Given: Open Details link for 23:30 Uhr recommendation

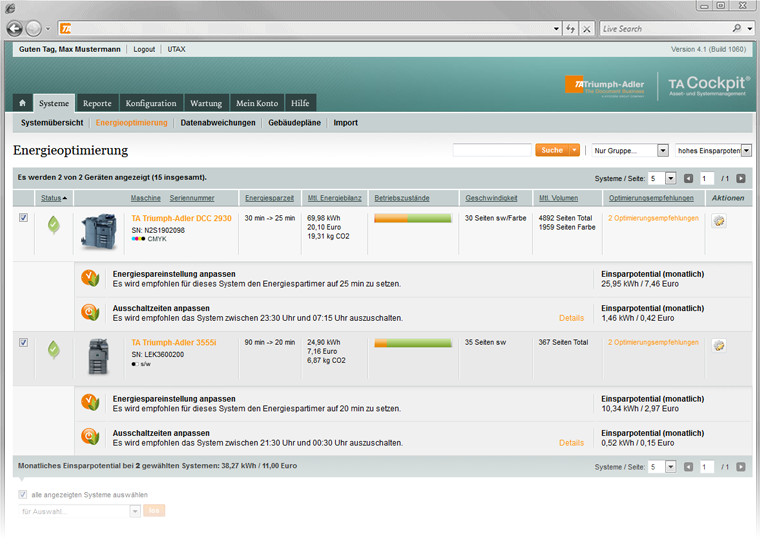Looking at the screenshot, I should [571, 318].
